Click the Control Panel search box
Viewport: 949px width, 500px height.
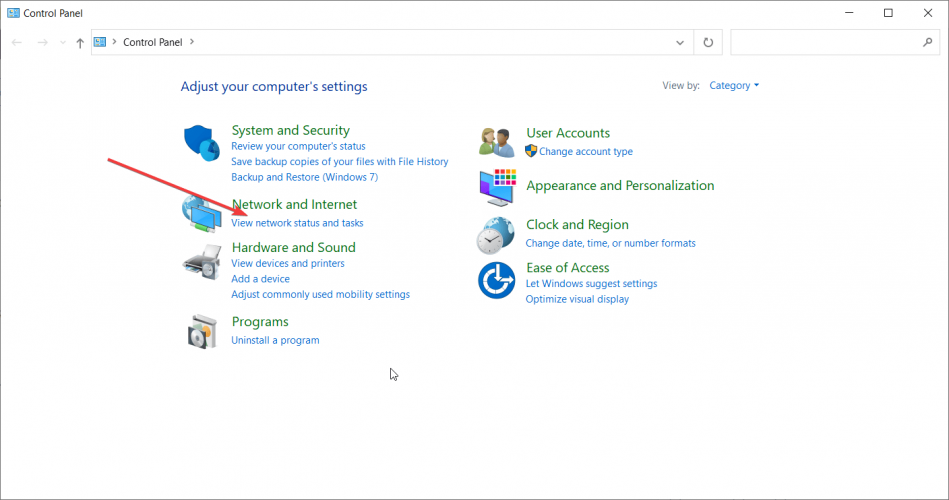click(x=825, y=42)
